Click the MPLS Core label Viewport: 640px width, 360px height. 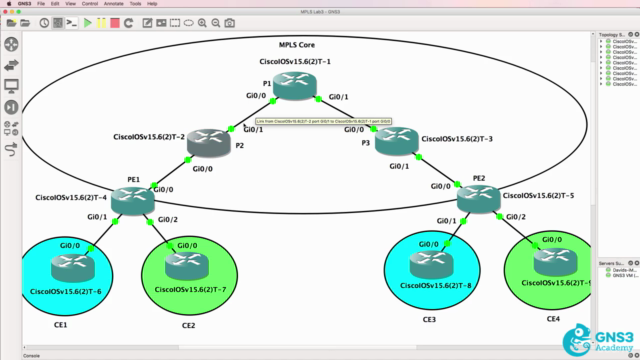coord(297,45)
